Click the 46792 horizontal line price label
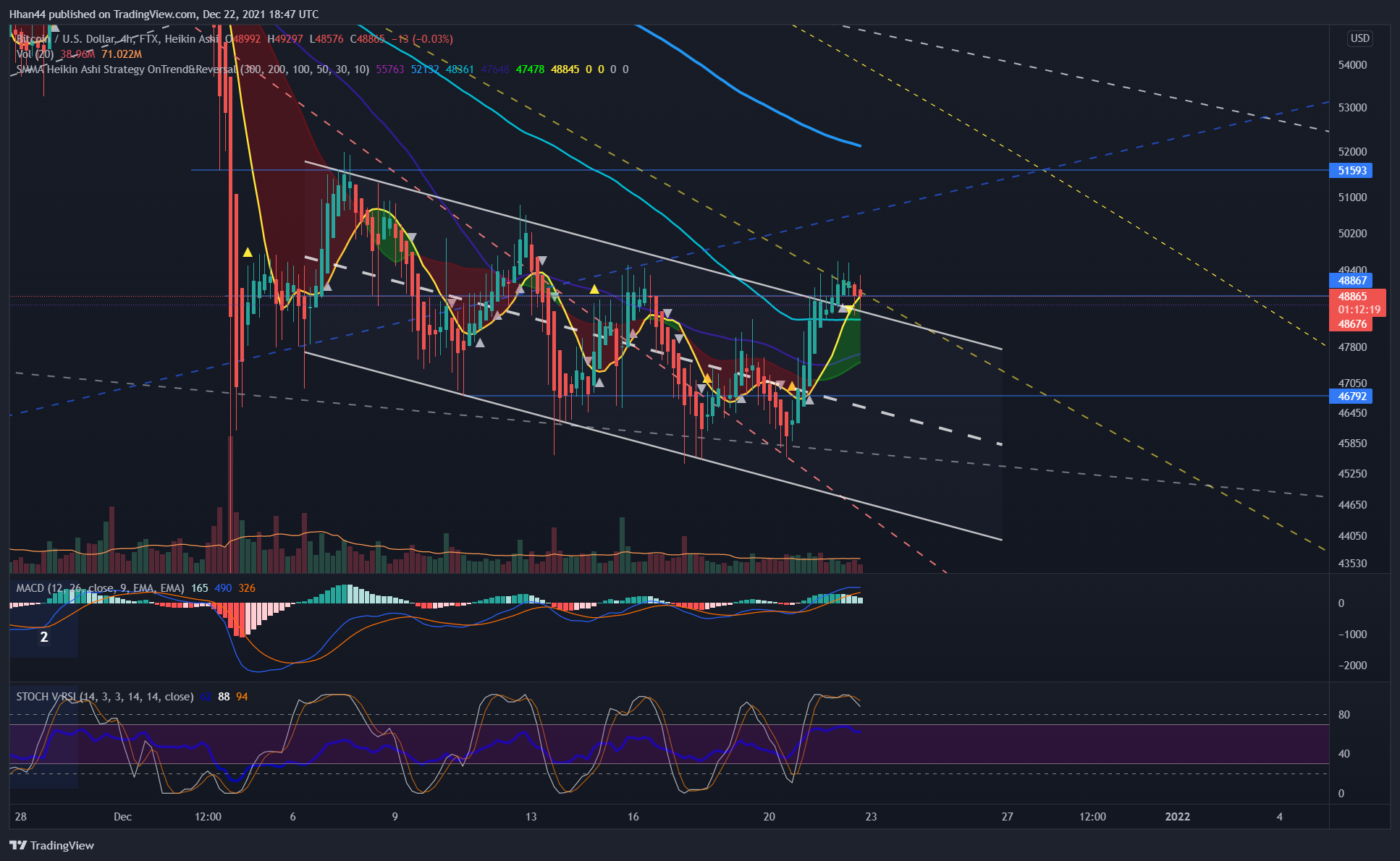The width and height of the screenshot is (1400, 861). tap(1351, 396)
